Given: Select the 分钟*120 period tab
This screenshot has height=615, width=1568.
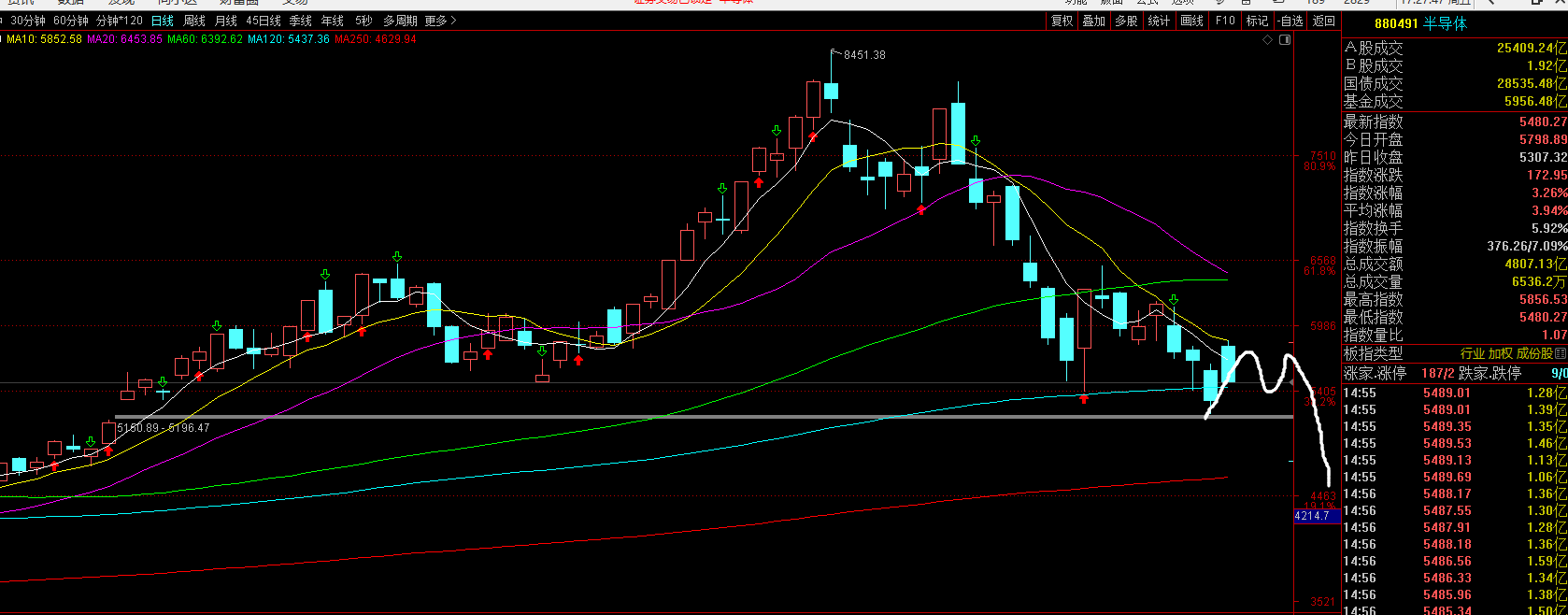Looking at the screenshot, I should tap(120, 21).
